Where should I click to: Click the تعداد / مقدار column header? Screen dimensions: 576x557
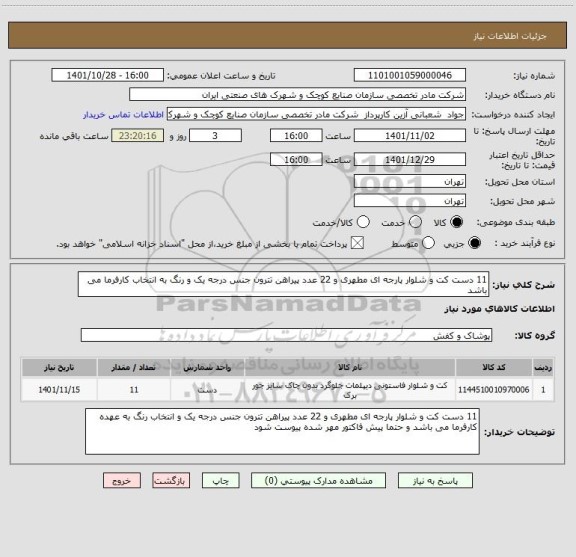(134, 367)
